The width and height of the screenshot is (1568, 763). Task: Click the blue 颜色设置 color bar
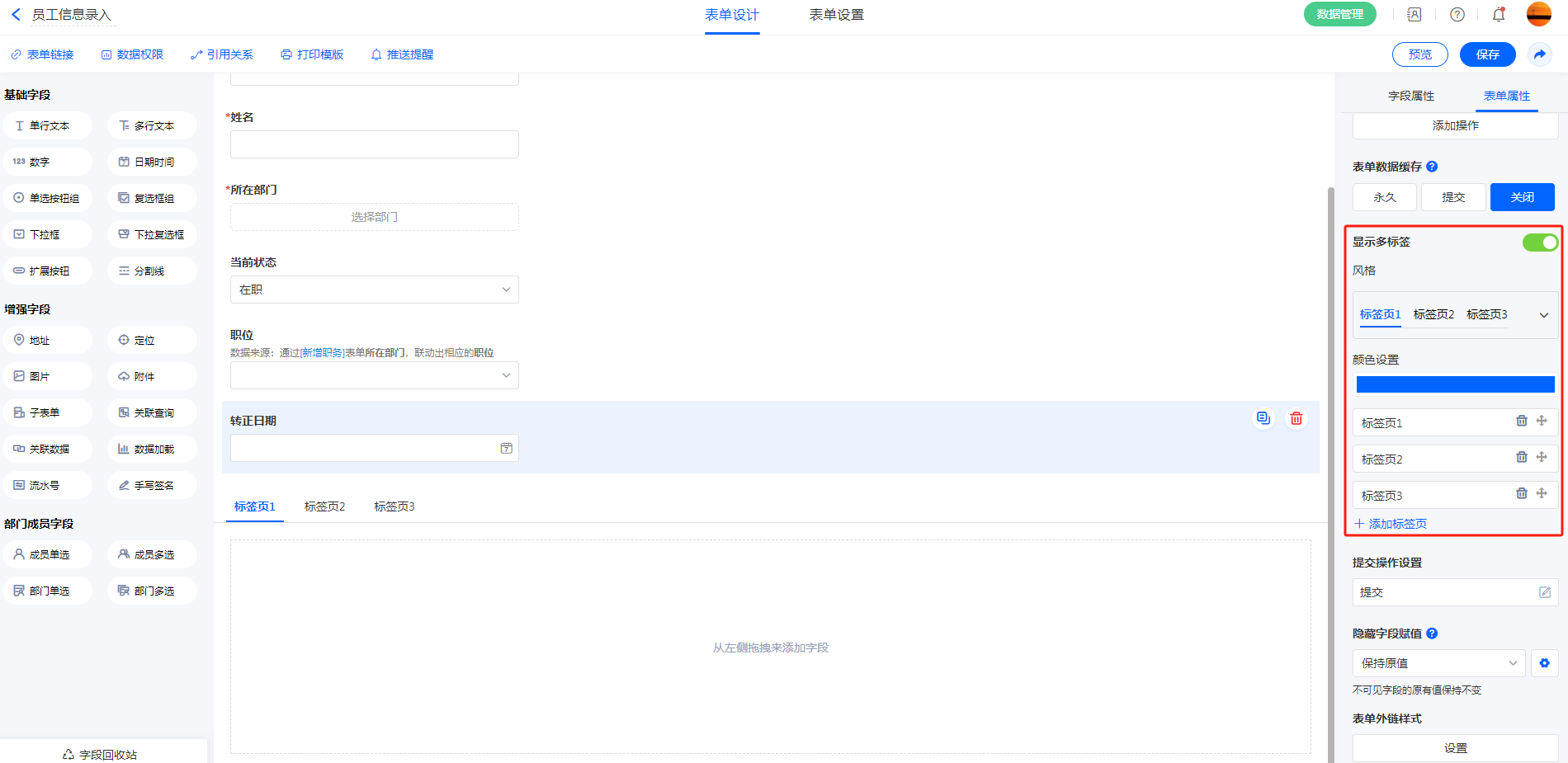(x=1455, y=384)
